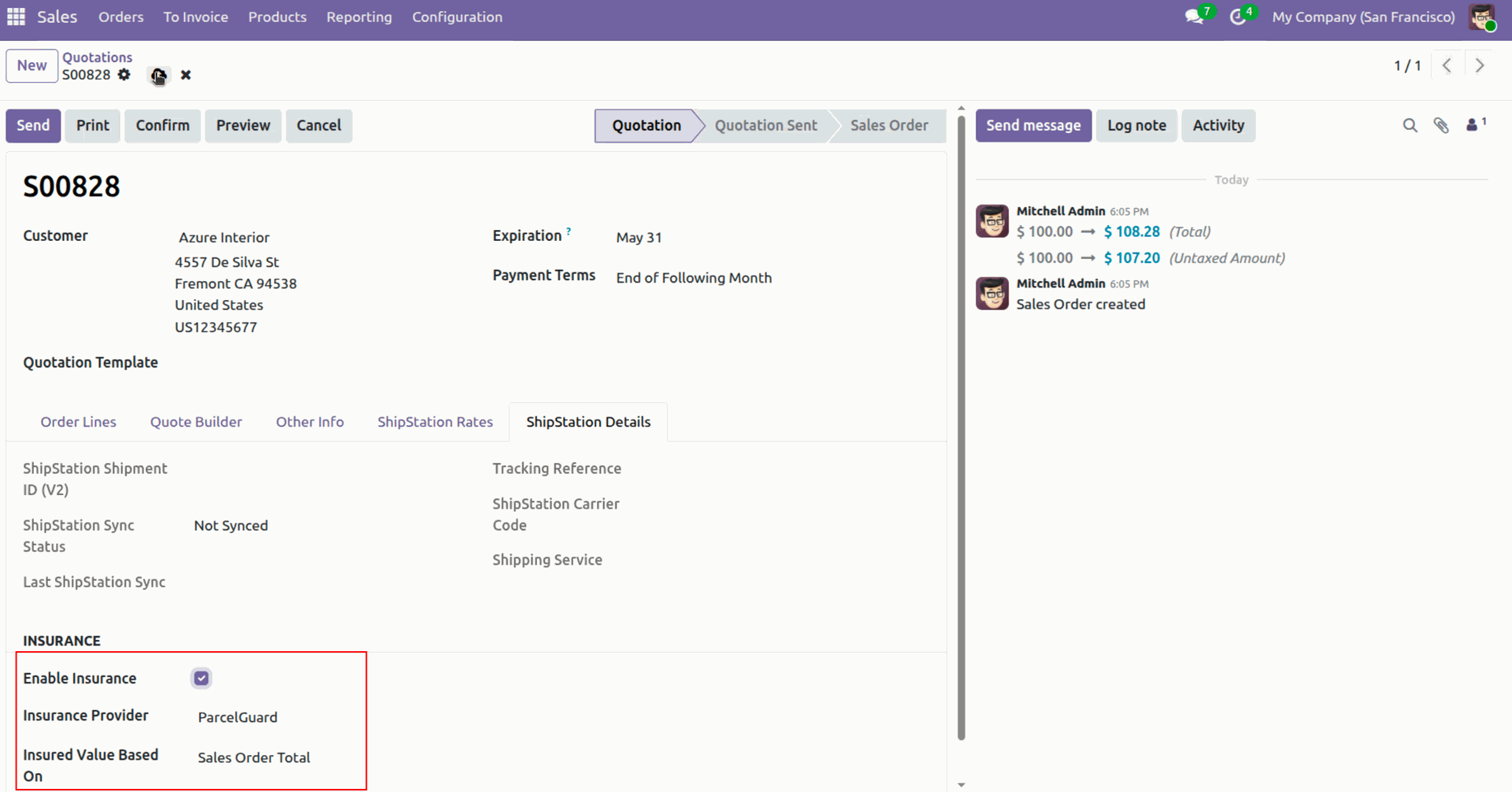Switch to the Other Info tab

(309, 422)
